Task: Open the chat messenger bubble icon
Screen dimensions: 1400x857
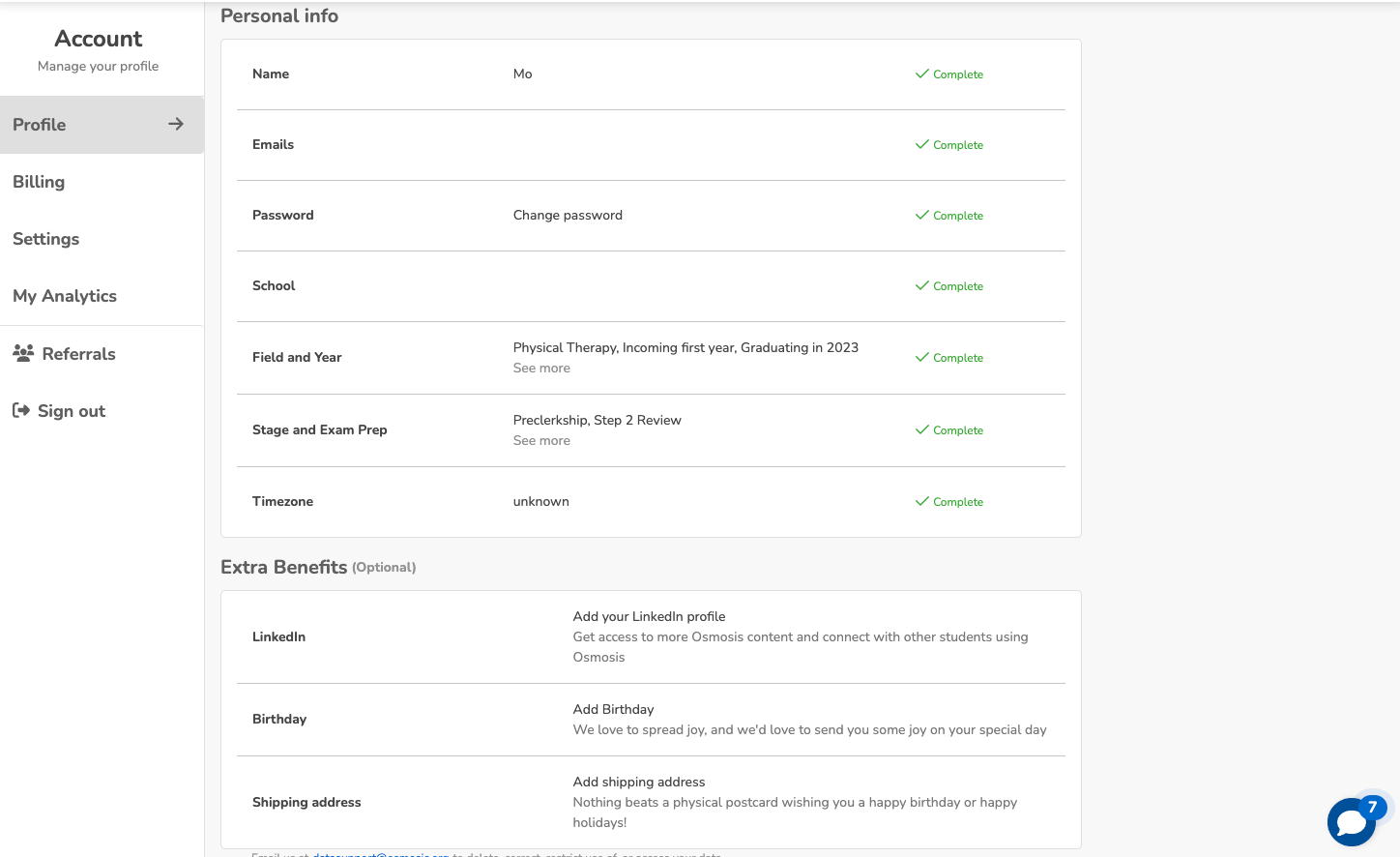Action: (x=1351, y=822)
